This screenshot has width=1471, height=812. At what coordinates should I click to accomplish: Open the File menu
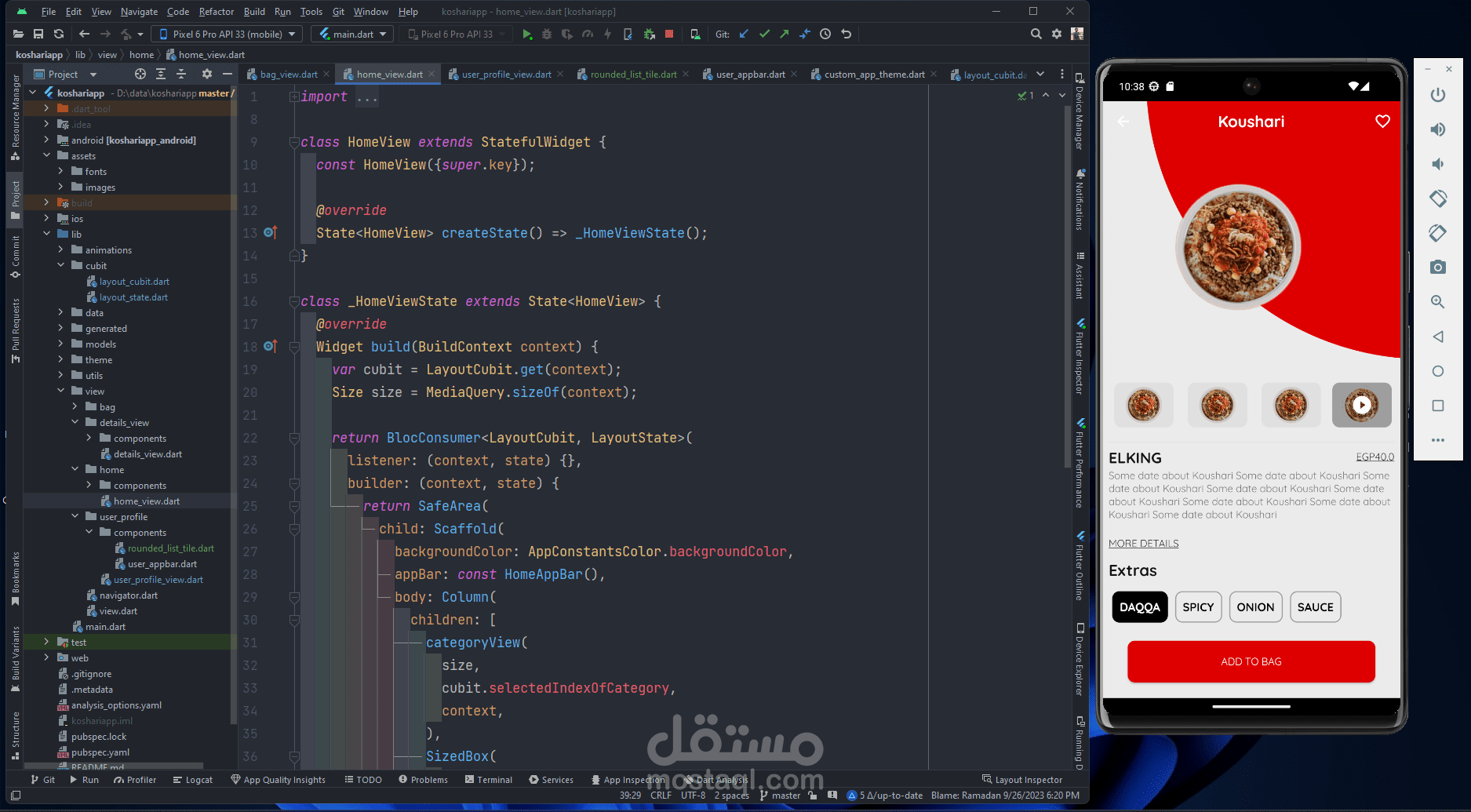[48, 12]
